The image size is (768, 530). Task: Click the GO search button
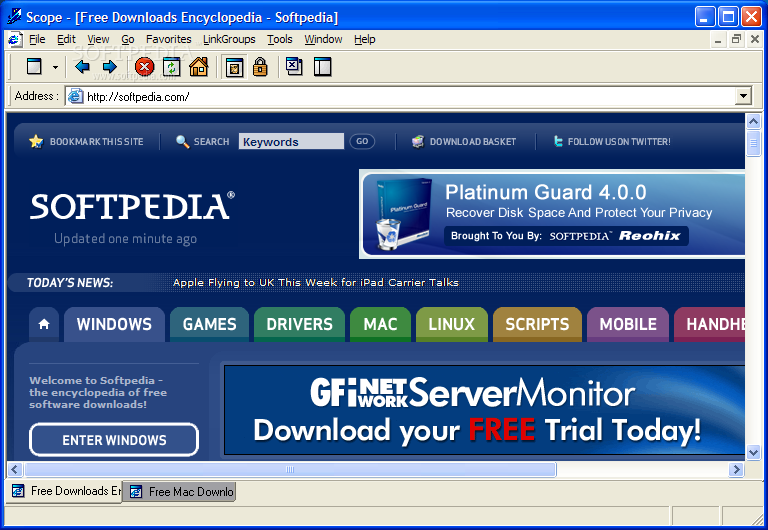click(362, 141)
